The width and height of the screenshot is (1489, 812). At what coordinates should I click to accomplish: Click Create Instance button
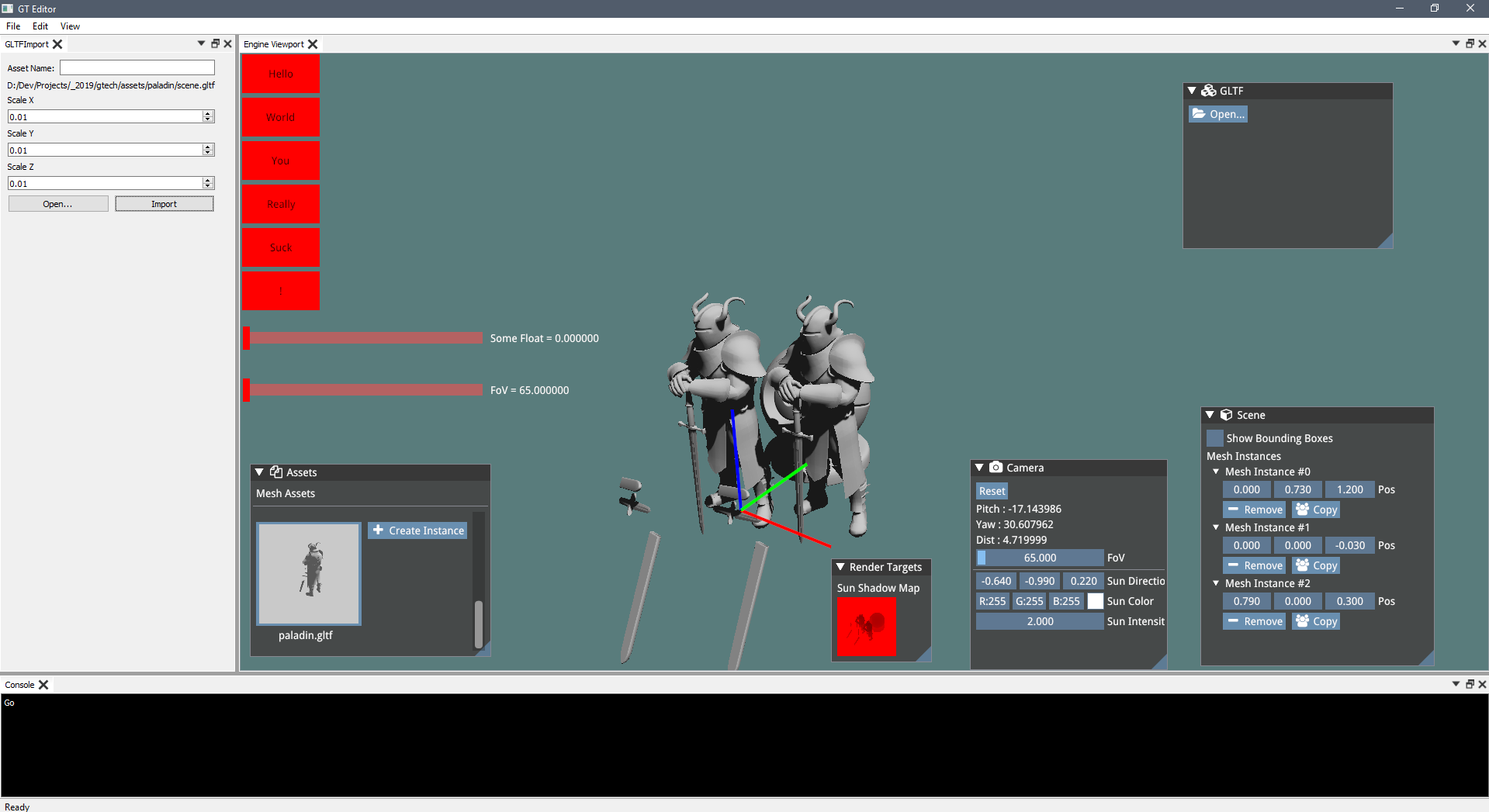[417, 530]
